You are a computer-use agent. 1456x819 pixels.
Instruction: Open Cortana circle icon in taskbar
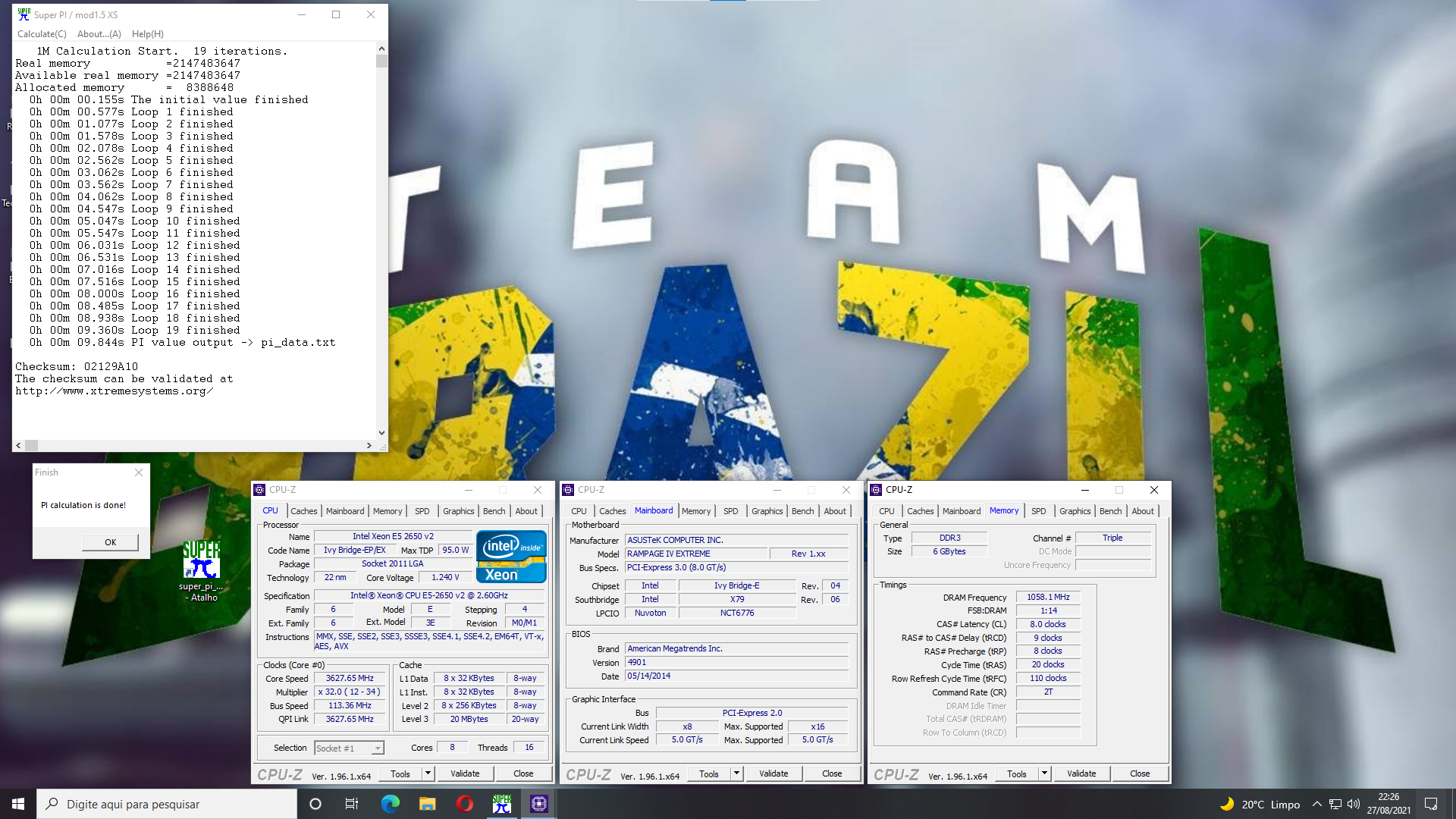(x=315, y=804)
